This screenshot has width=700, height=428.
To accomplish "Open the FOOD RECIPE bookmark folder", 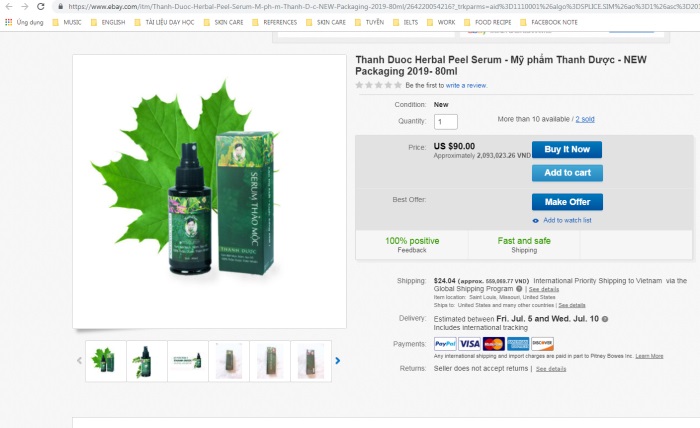I will (x=498, y=21).
